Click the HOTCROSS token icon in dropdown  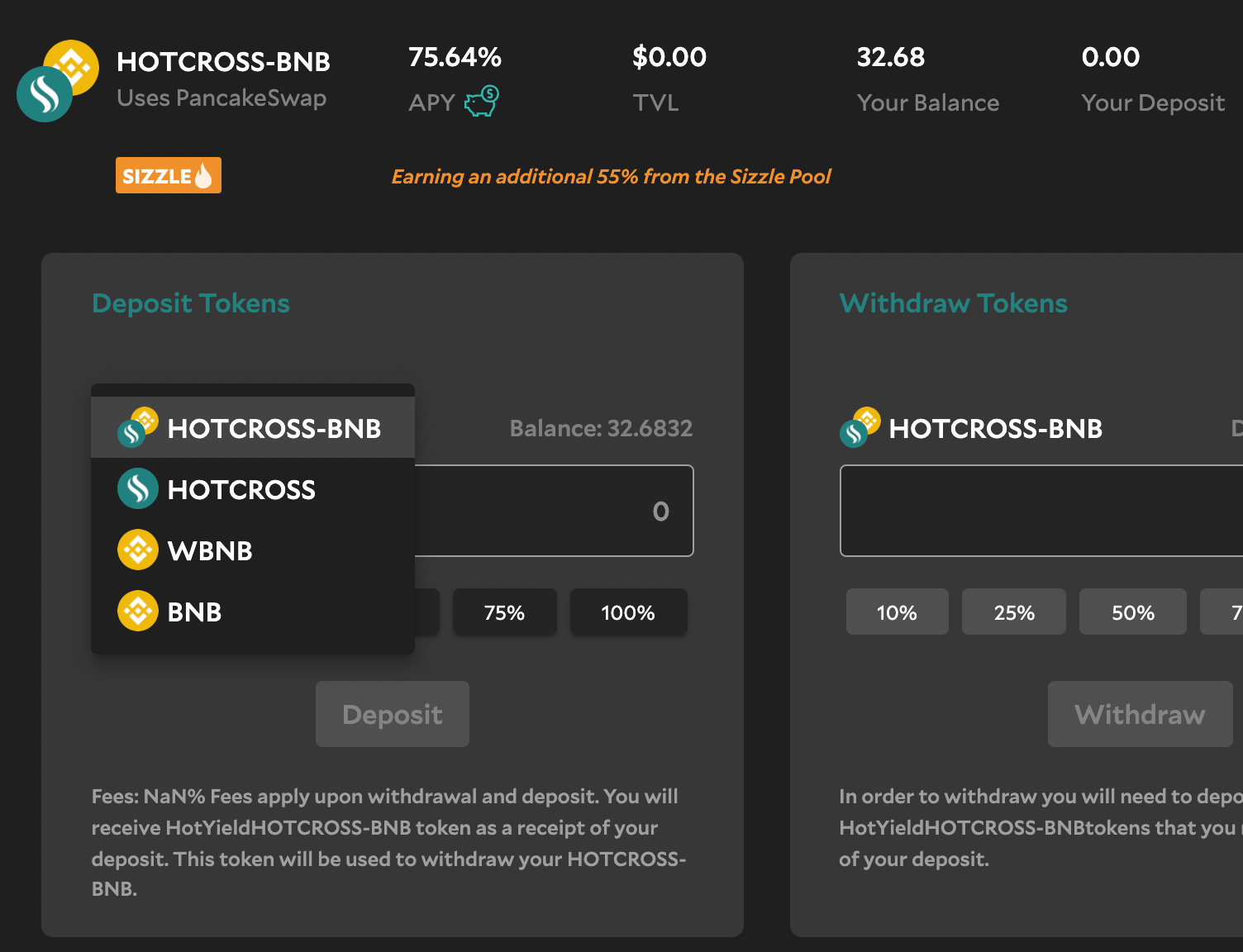pos(138,488)
